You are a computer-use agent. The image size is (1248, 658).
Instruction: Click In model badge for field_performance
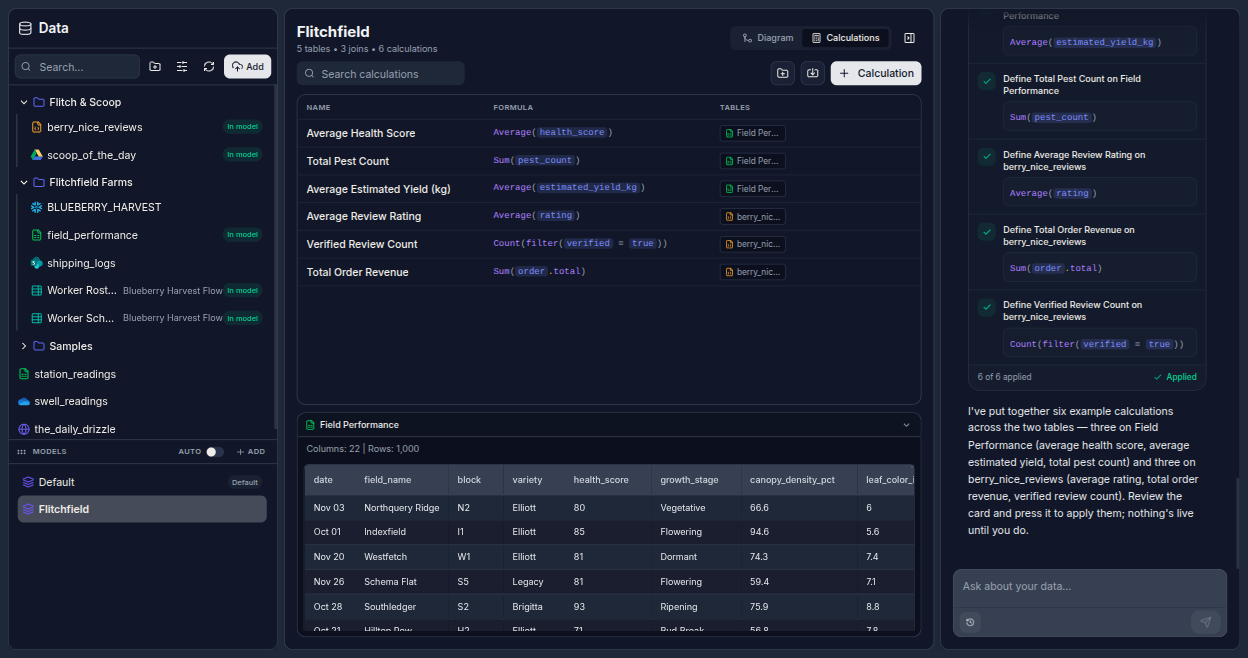[x=242, y=235]
